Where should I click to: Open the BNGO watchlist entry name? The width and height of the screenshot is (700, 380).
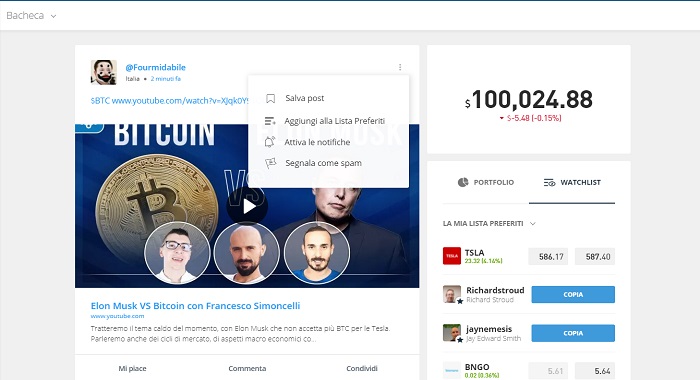tap(477, 367)
